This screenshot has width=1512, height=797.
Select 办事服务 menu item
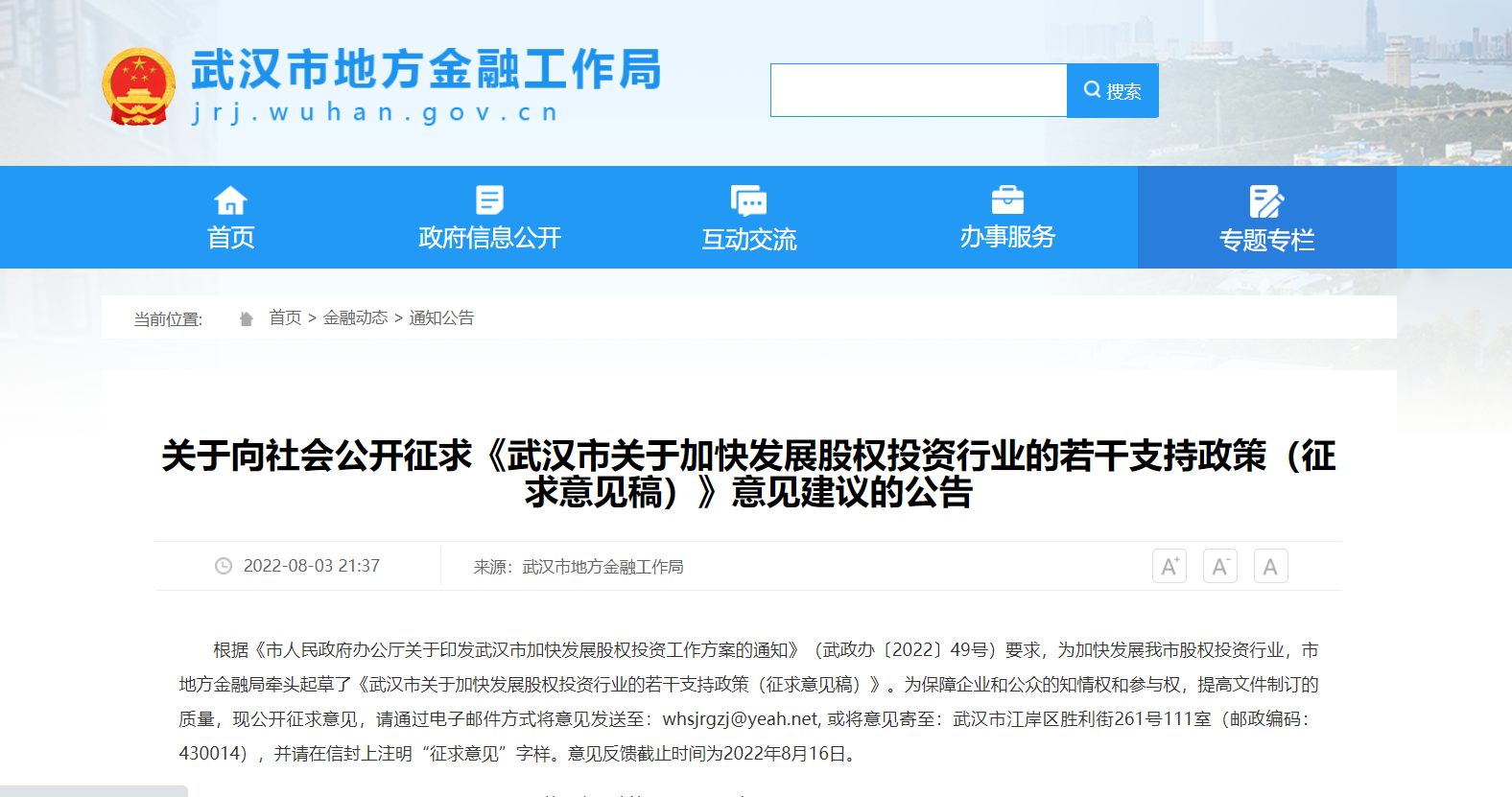[x=1007, y=237]
